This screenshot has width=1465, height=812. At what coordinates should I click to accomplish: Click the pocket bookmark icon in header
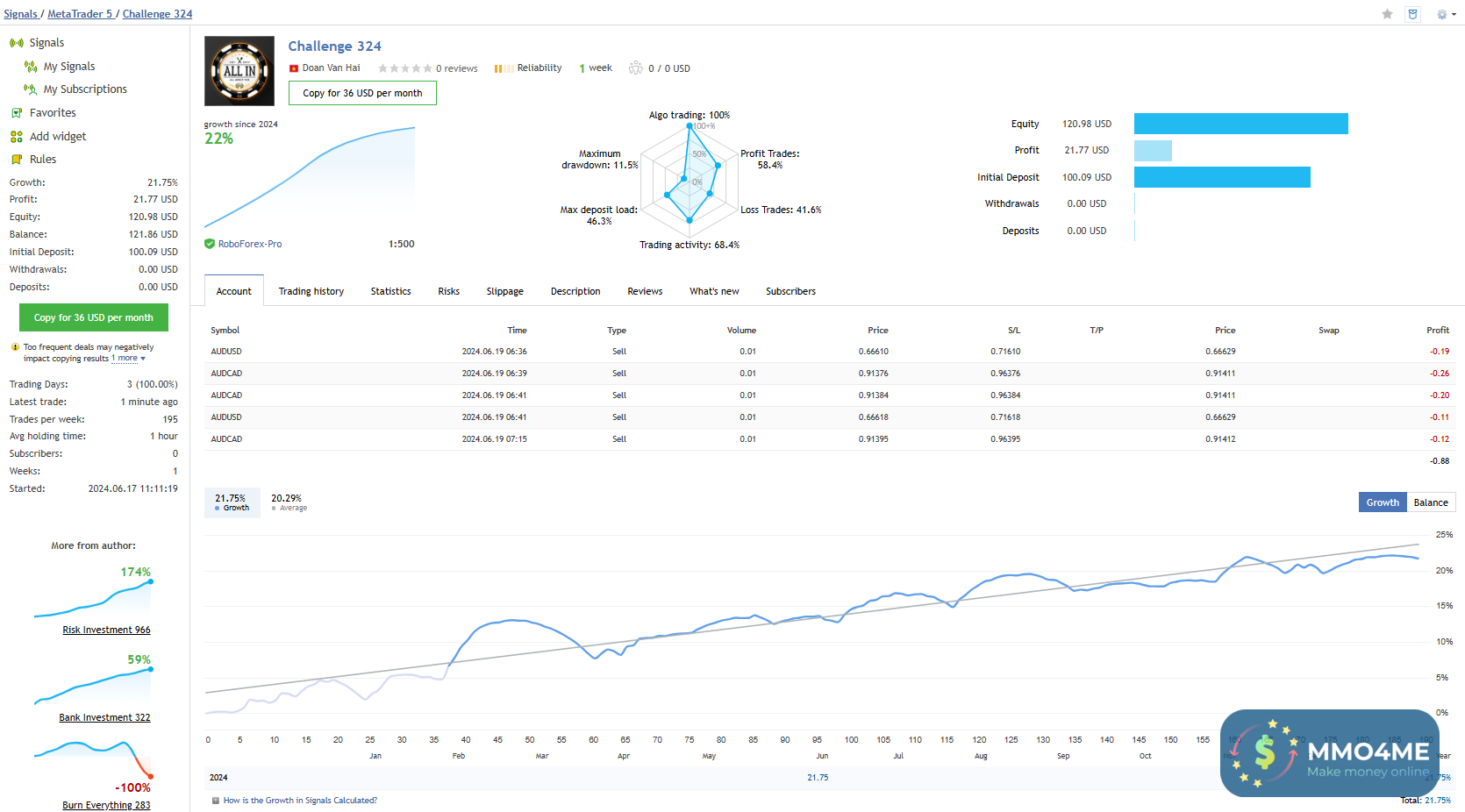coord(1412,14)
